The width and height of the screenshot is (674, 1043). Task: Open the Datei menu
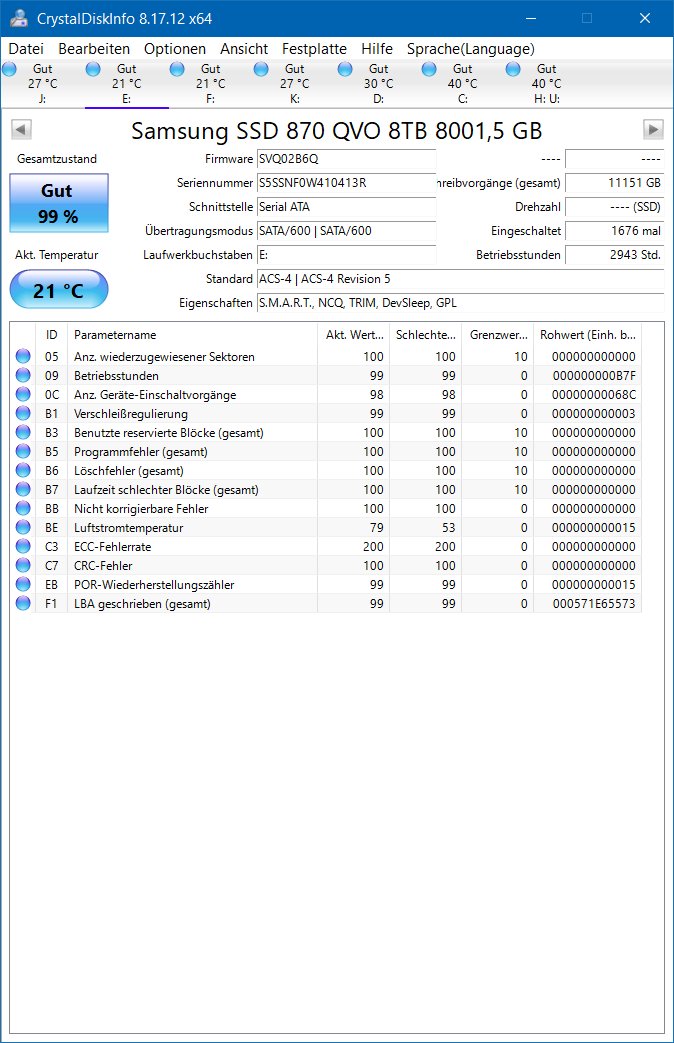pos(26,49)
